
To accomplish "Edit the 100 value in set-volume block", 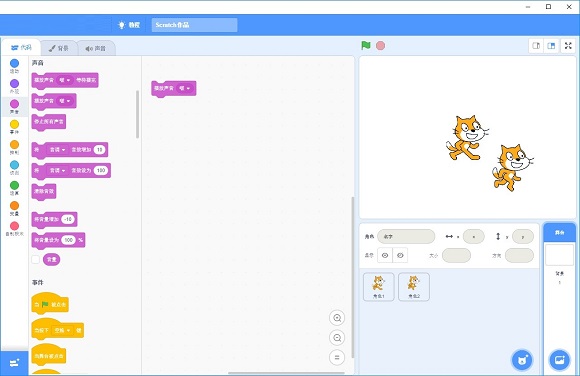I will click(68, 240).
